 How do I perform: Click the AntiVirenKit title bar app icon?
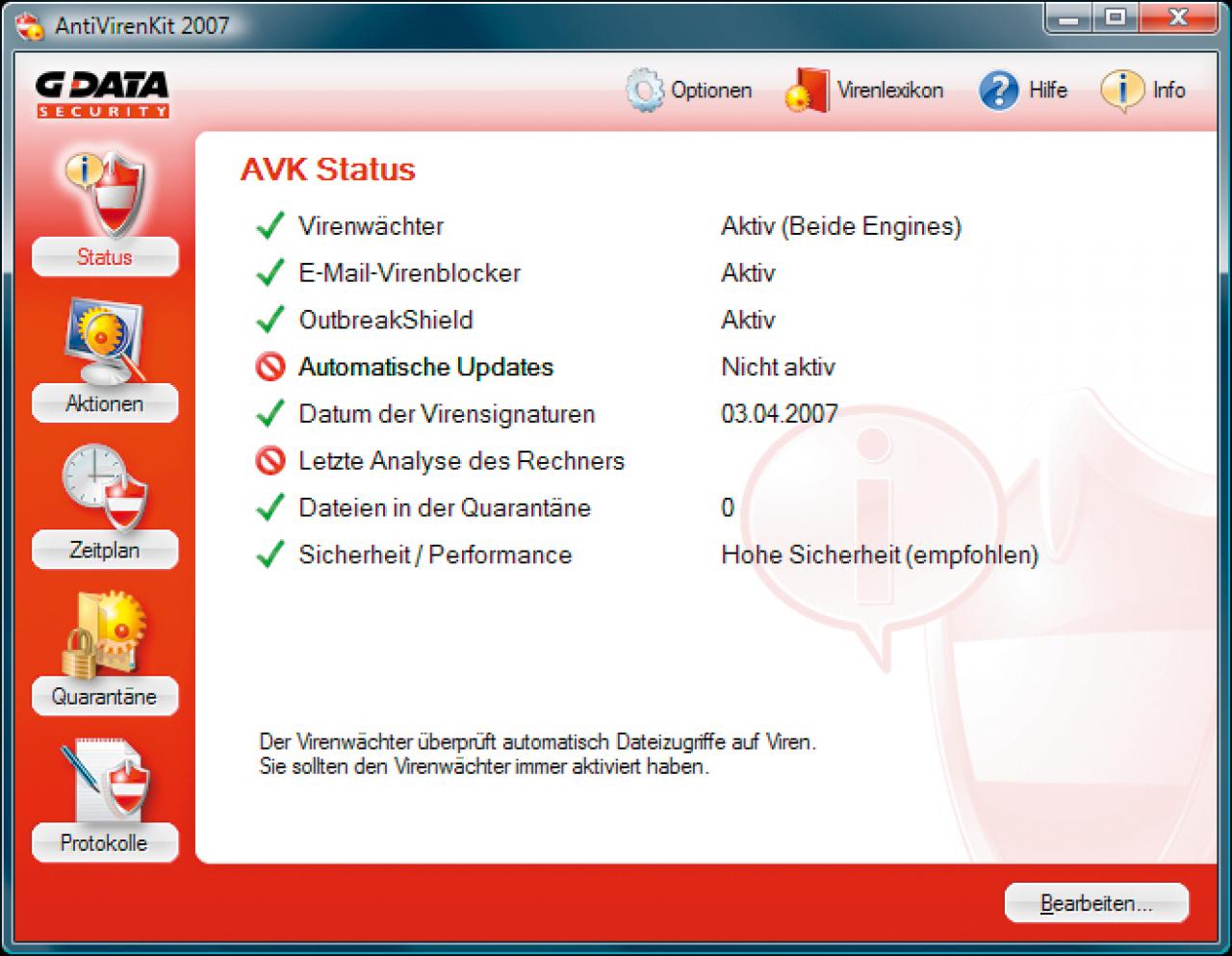pos(31,26)
